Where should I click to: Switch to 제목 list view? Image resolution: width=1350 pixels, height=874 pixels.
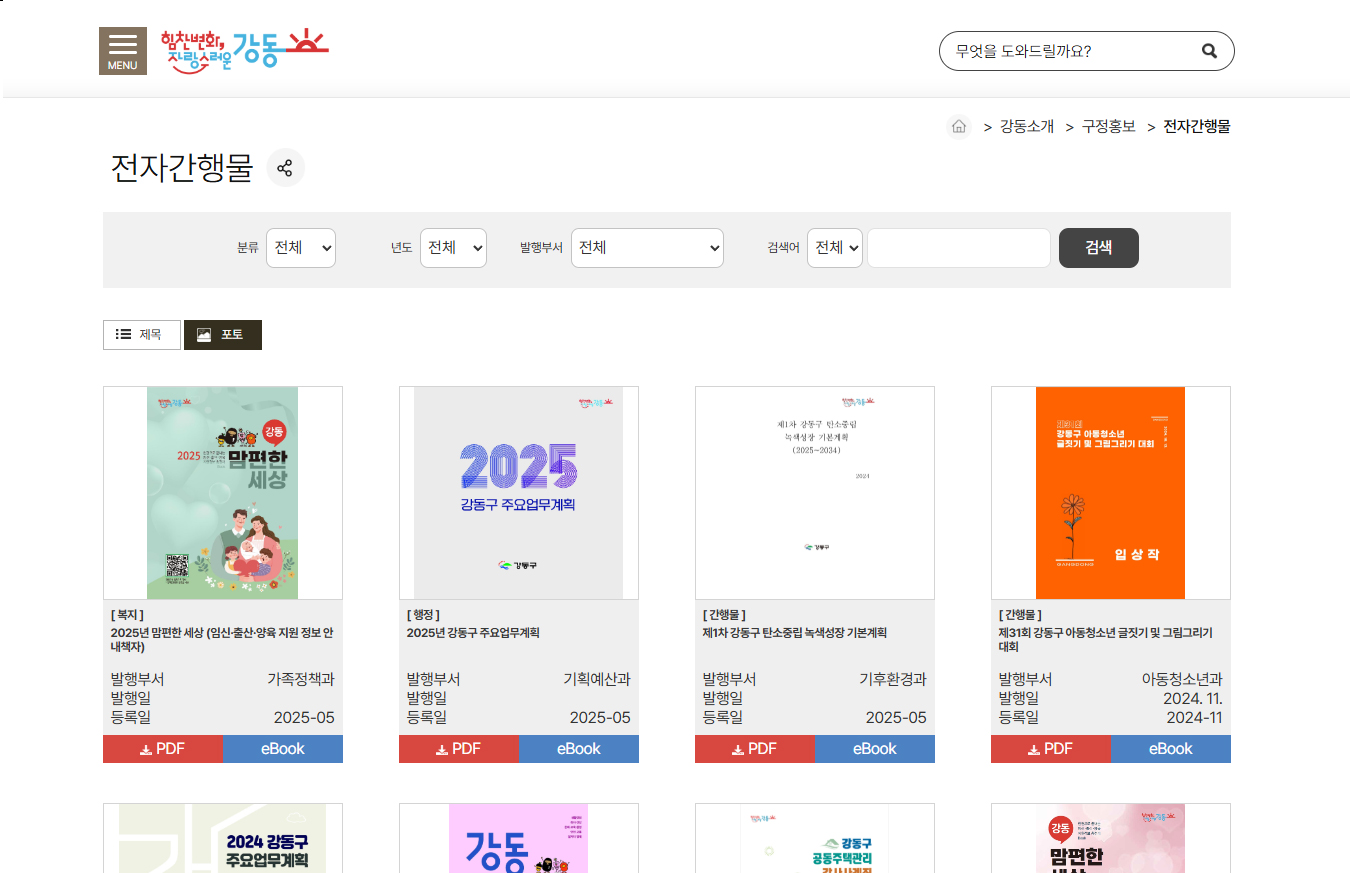click(141, 335)
